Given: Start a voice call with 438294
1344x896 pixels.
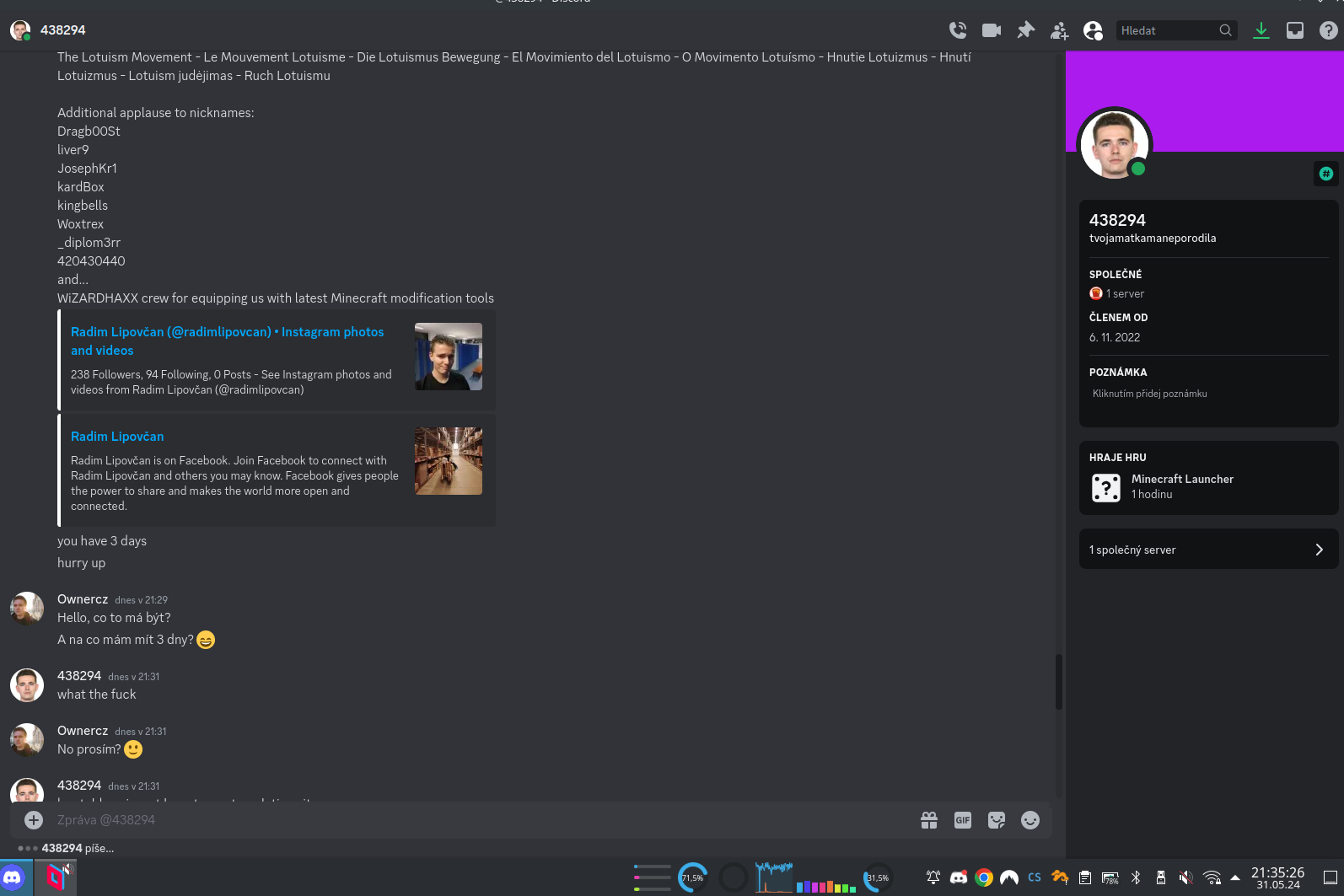Looking at the screenshot, I should (x=958, y=30).
